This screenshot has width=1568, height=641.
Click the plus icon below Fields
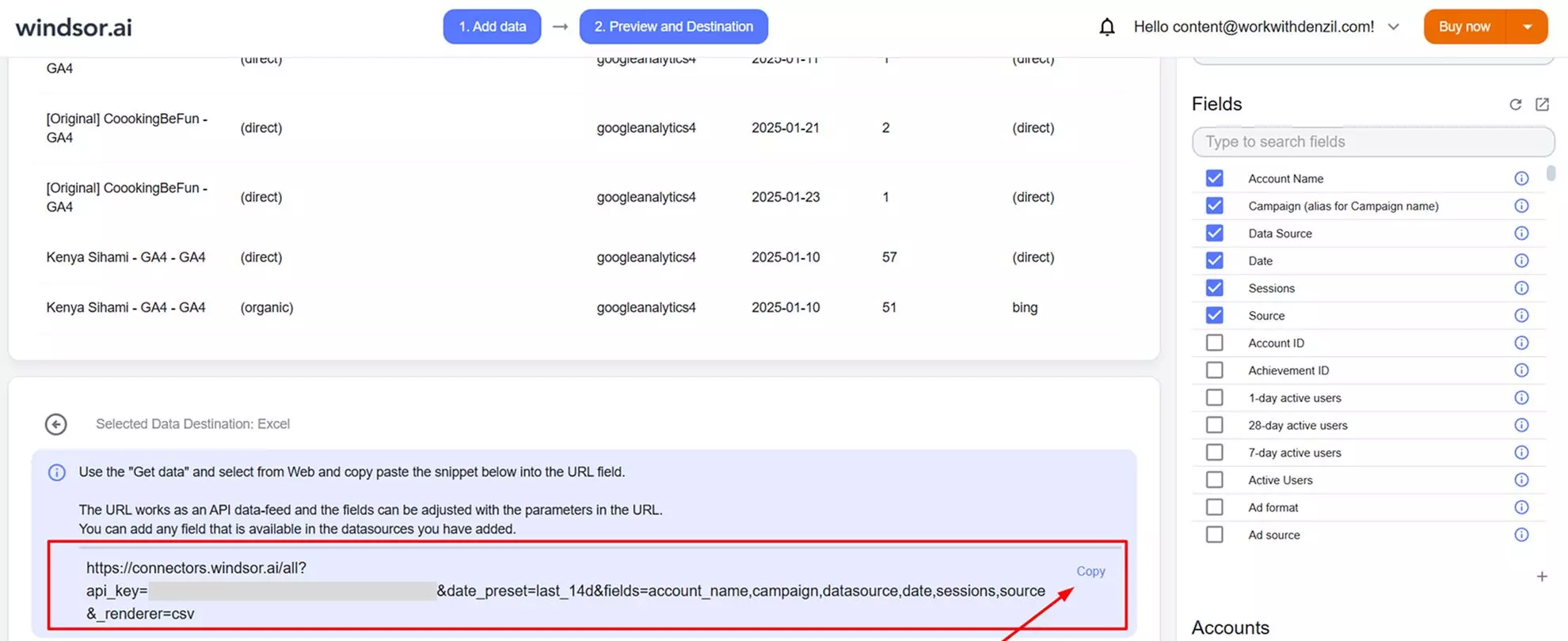[x=1542, y=577]
